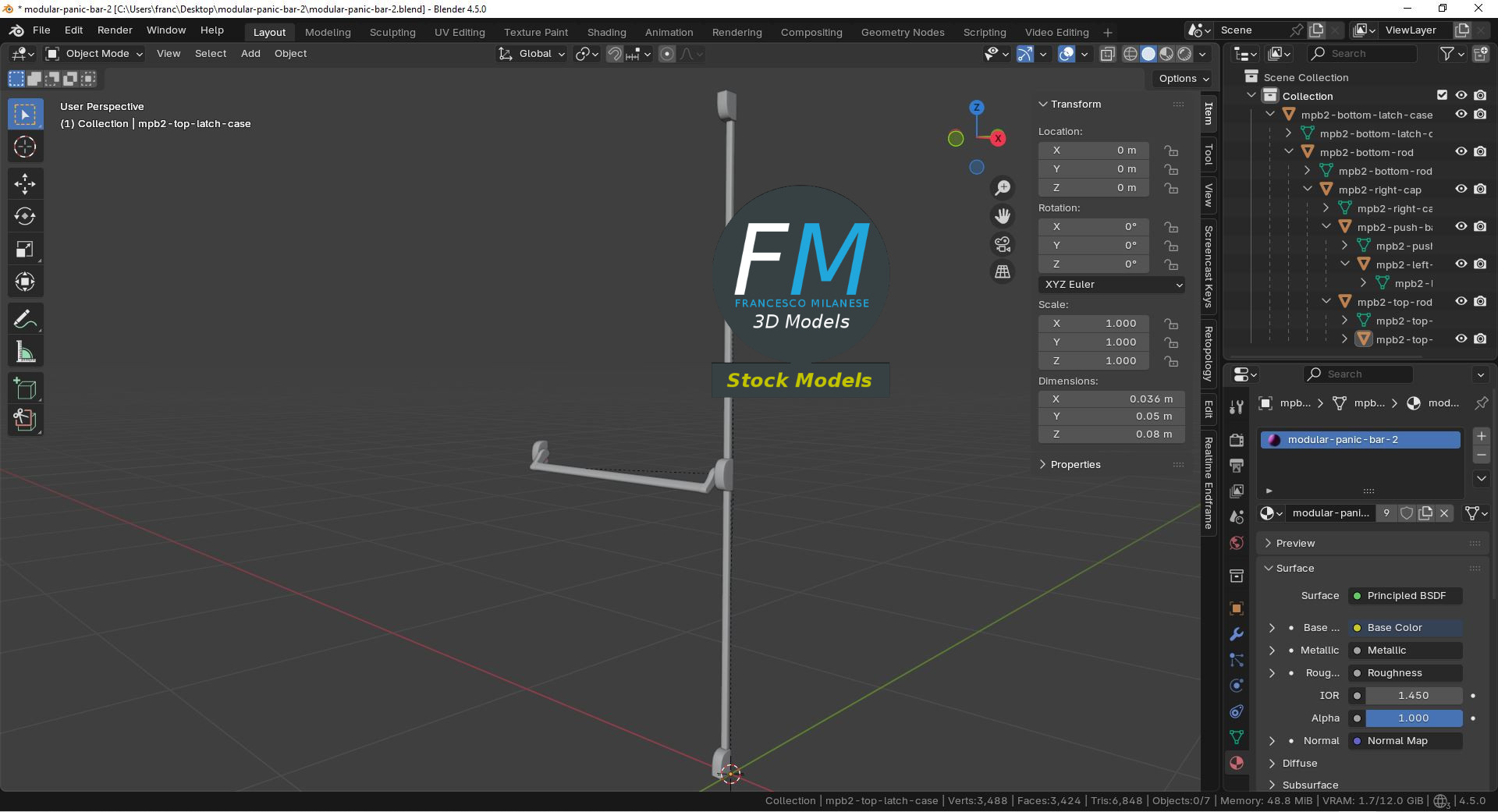Click the red X axis gizmo

(x=998, y=138)
